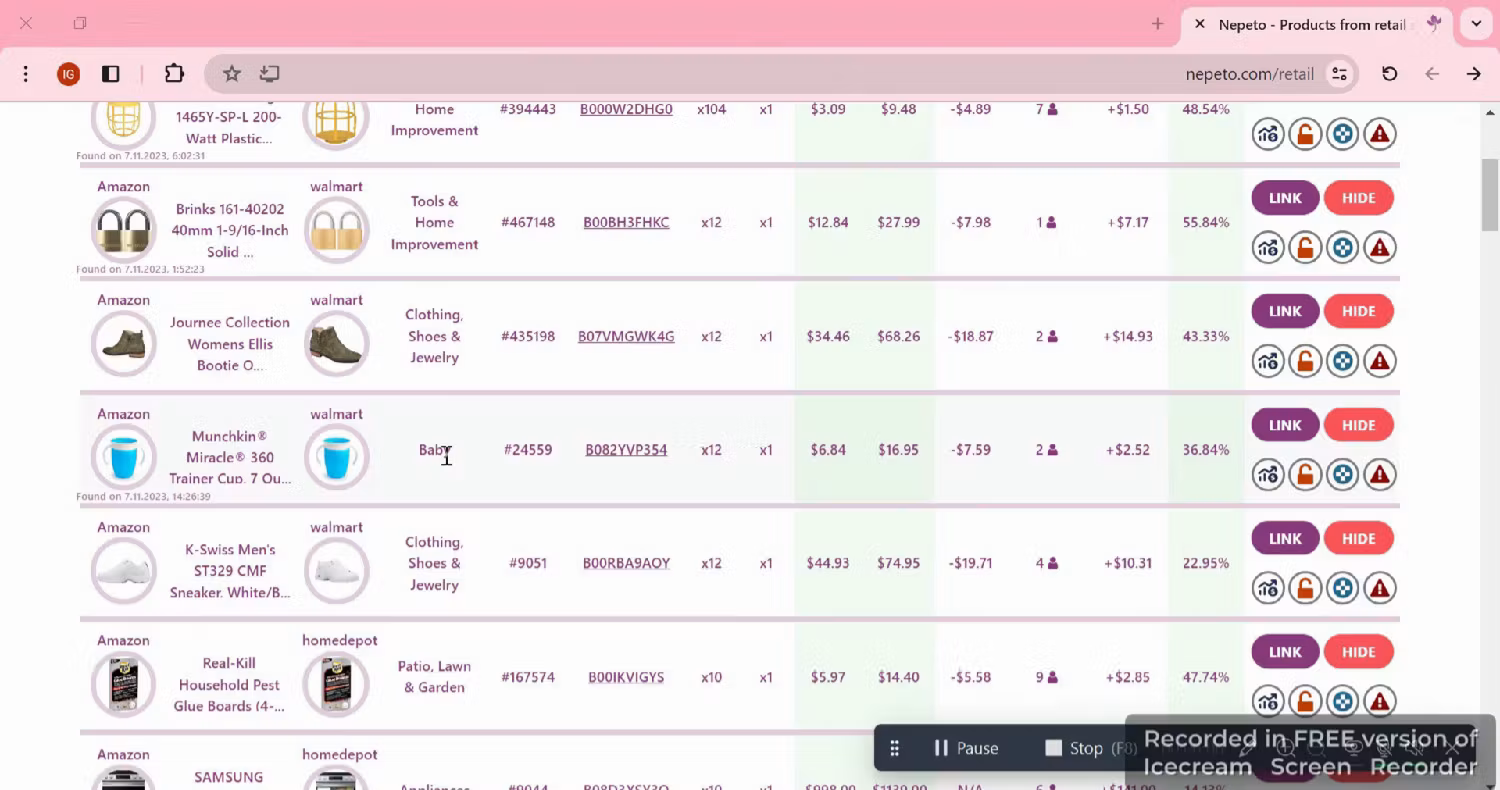Toggle the browser side panel icon
The height and width of the screenshot is (790, 1500).
click(x=111, y=74)
